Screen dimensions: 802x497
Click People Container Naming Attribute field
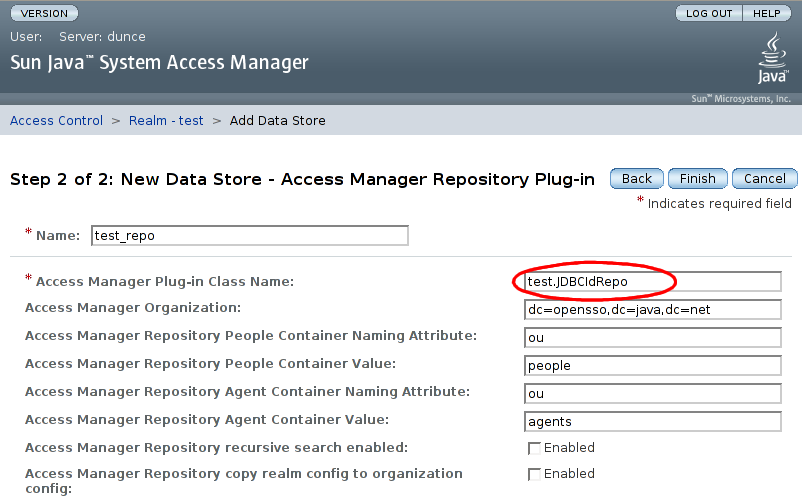click(x=653, y=338)
